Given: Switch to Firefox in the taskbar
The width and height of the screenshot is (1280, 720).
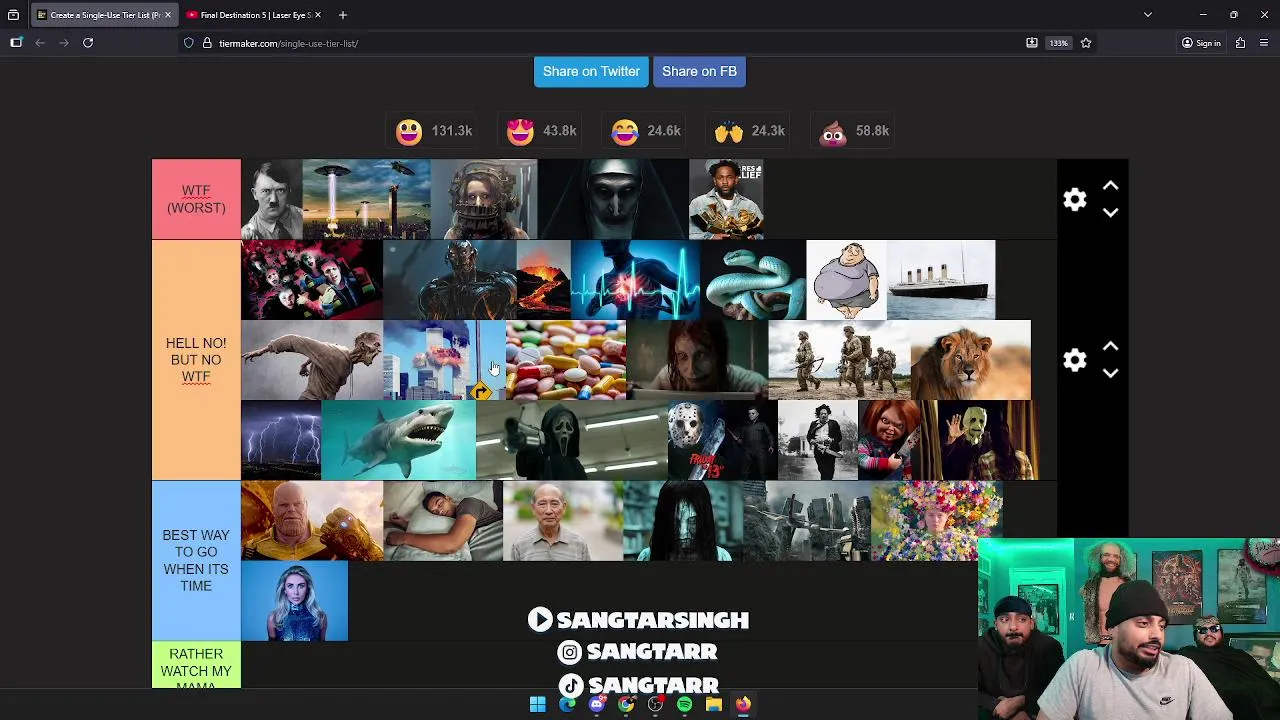Looking at the screenshot, I should pyautogui.click(x=743, y=704).
